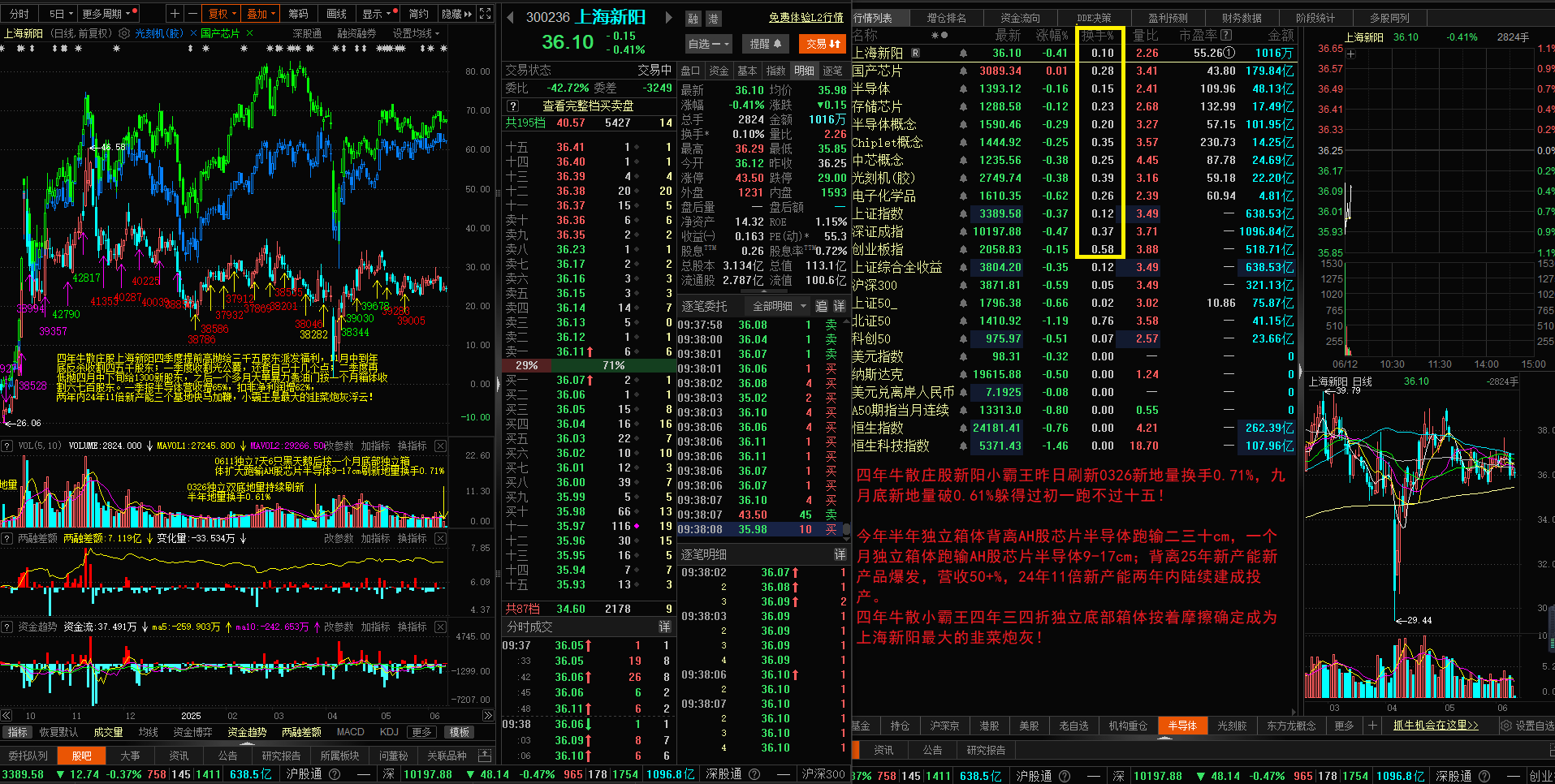1555x784 pixels.
Task: Open detail icon of 分时成交 panel
Action: pyautogui.click(x=664, y=627)
